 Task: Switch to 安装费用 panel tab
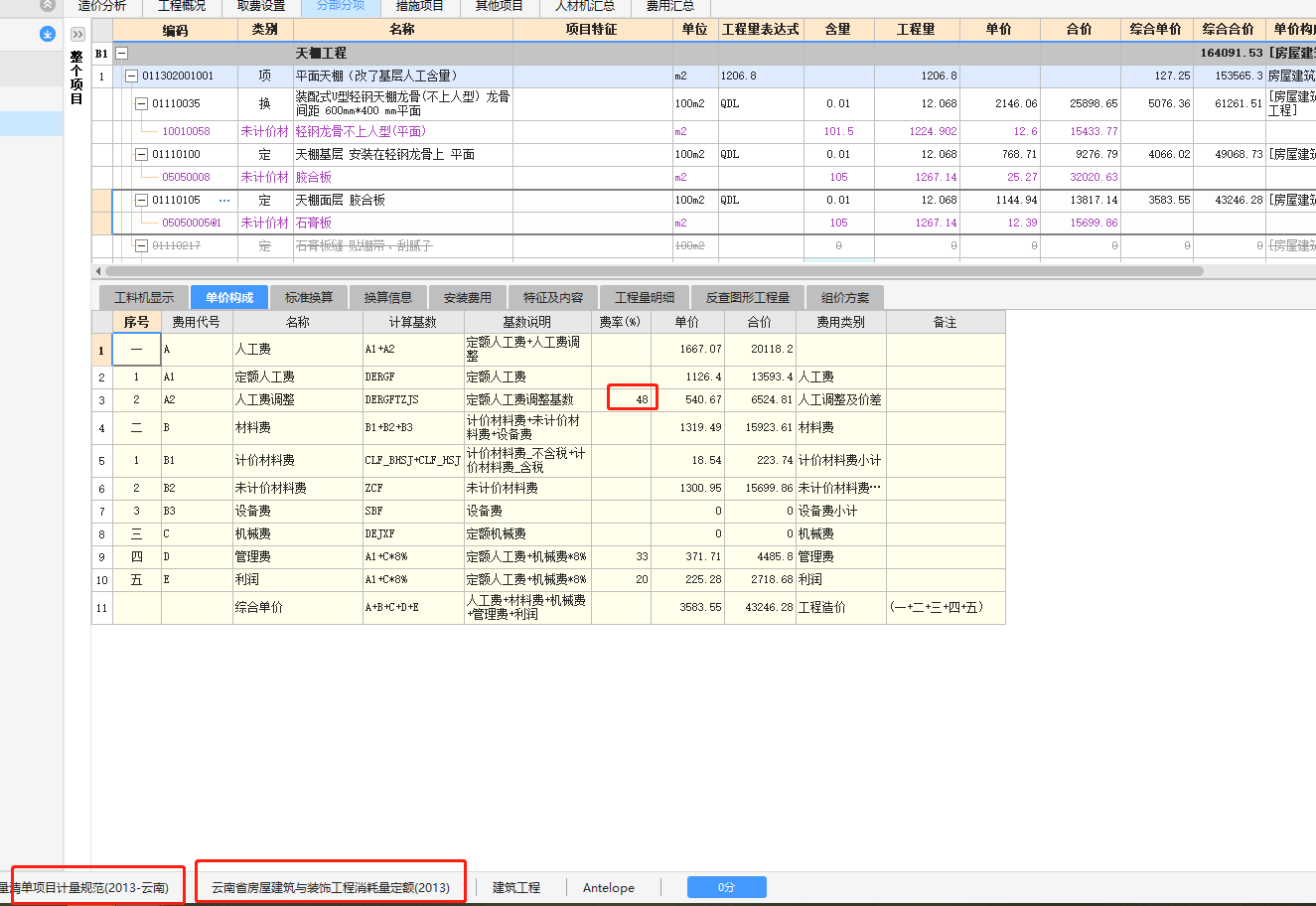tap(468, 298)
